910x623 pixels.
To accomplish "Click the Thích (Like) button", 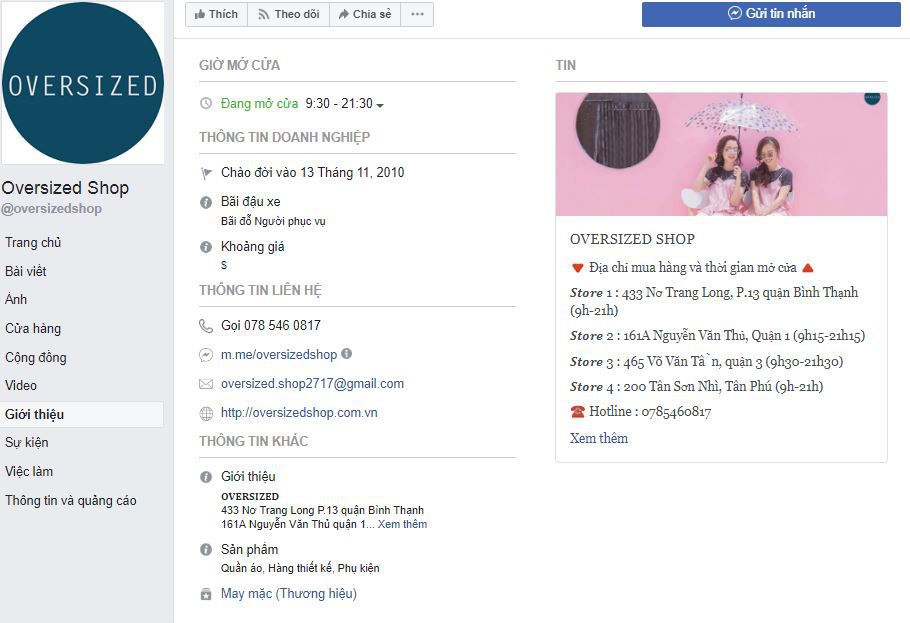I will tap(216, 15).
